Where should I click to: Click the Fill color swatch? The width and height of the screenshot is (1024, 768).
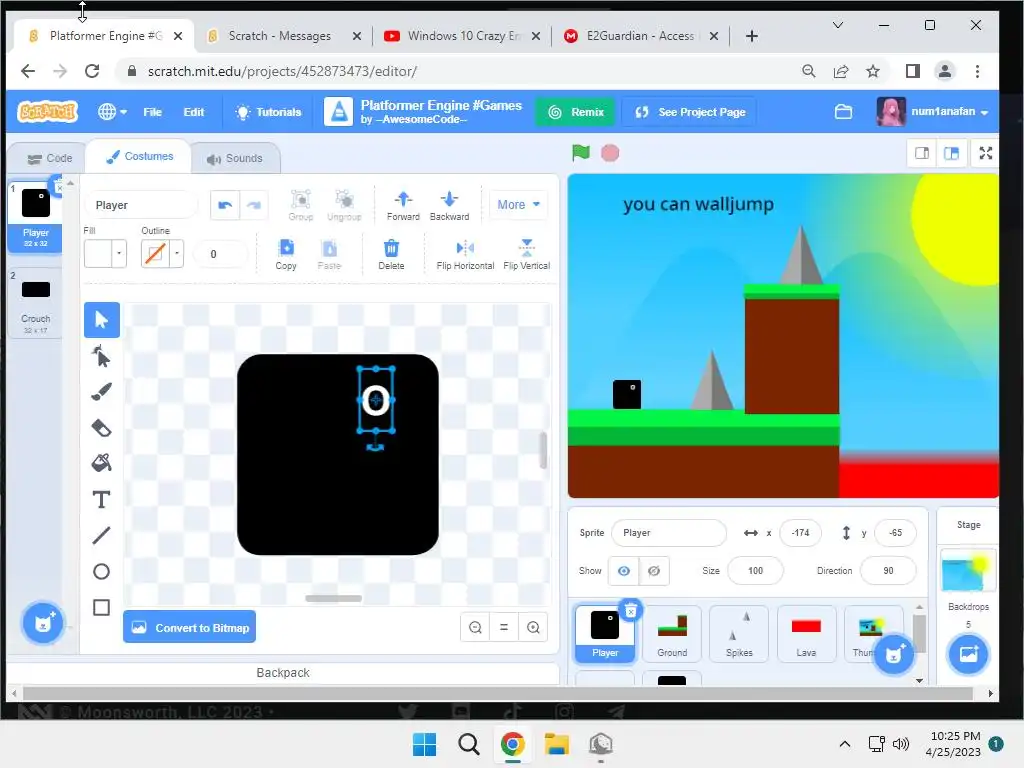coord(98,254)
